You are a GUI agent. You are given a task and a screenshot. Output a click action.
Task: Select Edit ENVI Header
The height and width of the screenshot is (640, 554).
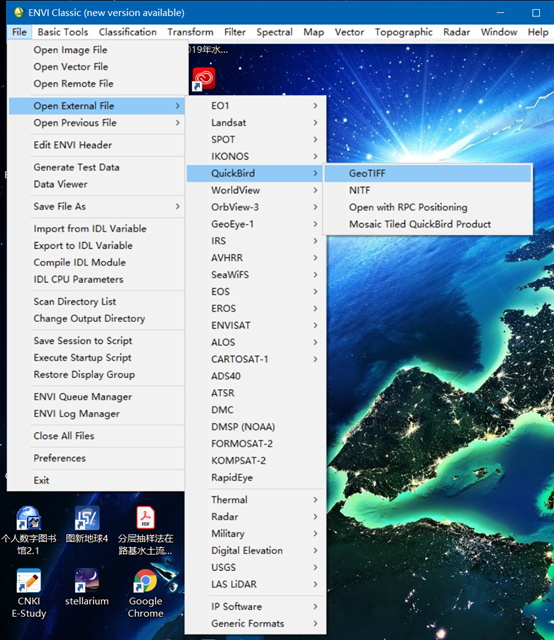(x=97, y=145)
